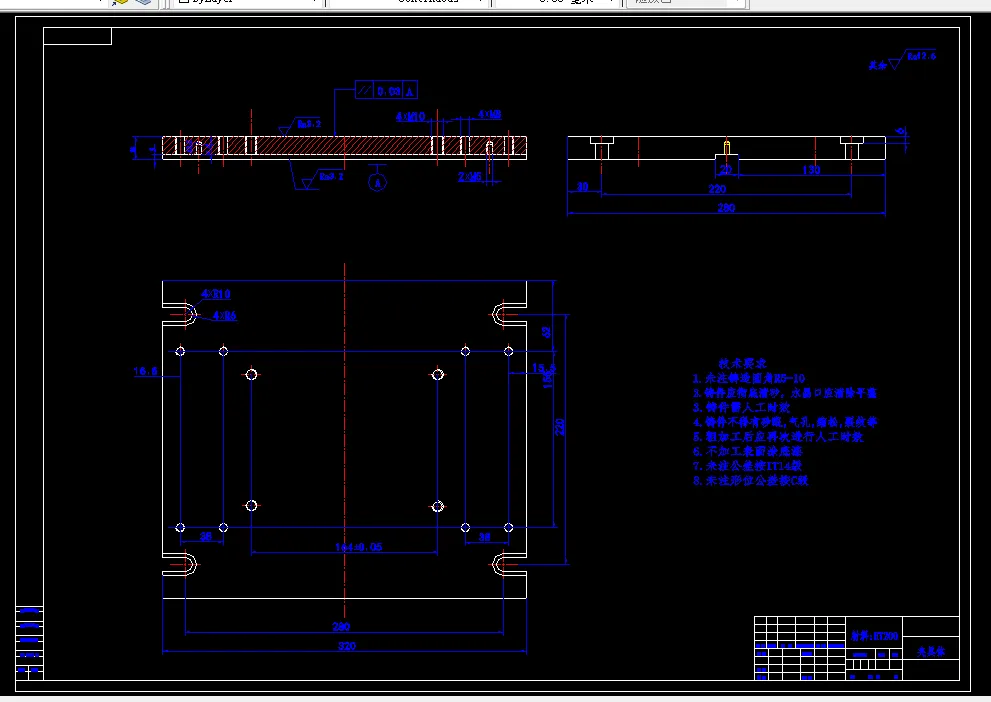Pick the vertical 220 dimension in plan view
The width and height of the screenshot is (991, 702).
559,427
